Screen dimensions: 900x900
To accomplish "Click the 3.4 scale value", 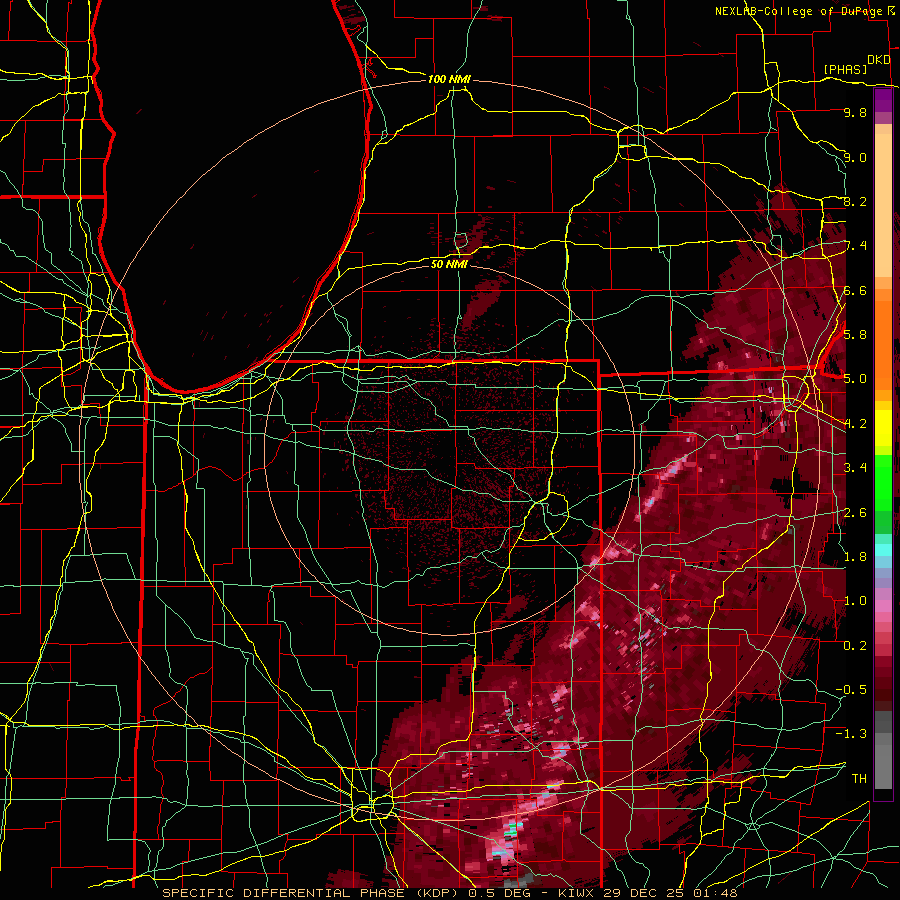I will point(855,468).
